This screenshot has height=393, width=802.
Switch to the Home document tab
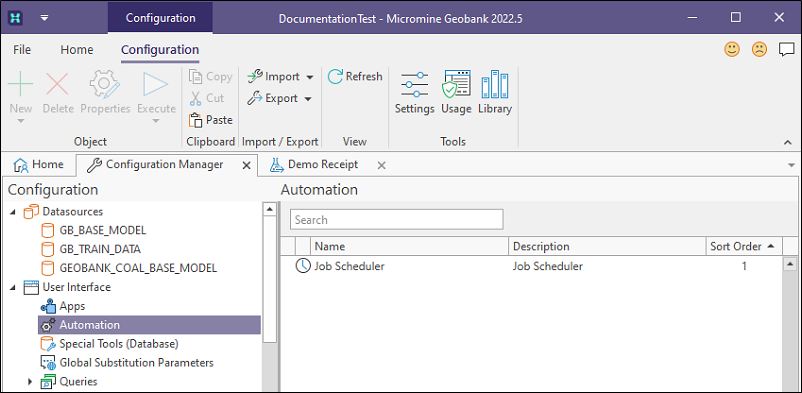39,165
